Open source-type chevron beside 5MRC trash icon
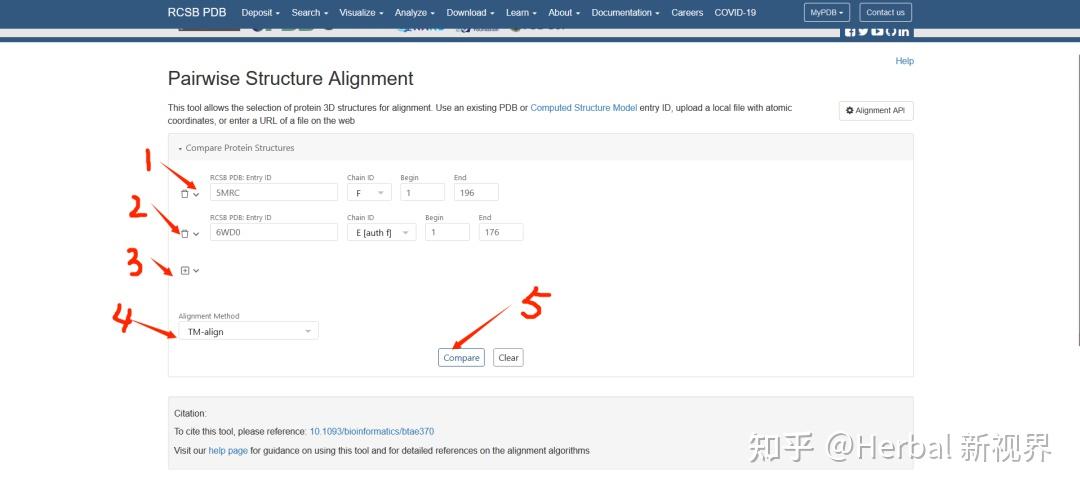Viewport: 1080px width, 492px height. point(196,194)
